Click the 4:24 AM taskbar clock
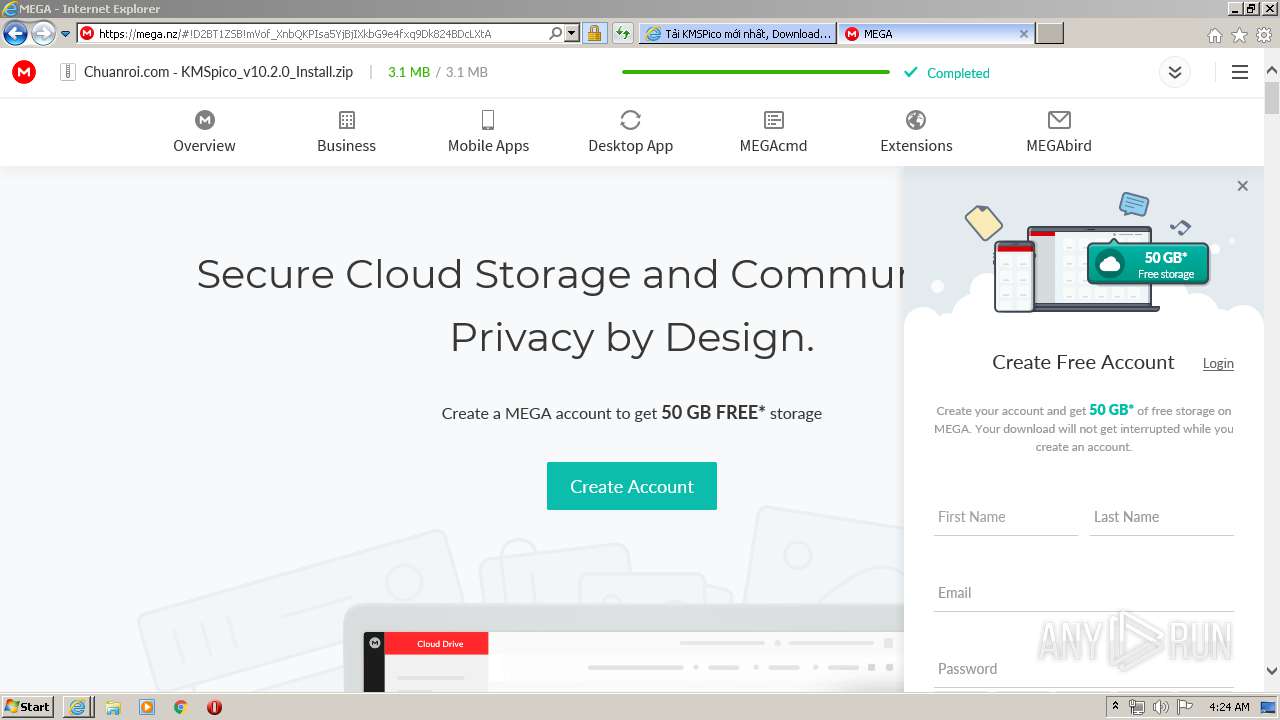 [1229, 707]
